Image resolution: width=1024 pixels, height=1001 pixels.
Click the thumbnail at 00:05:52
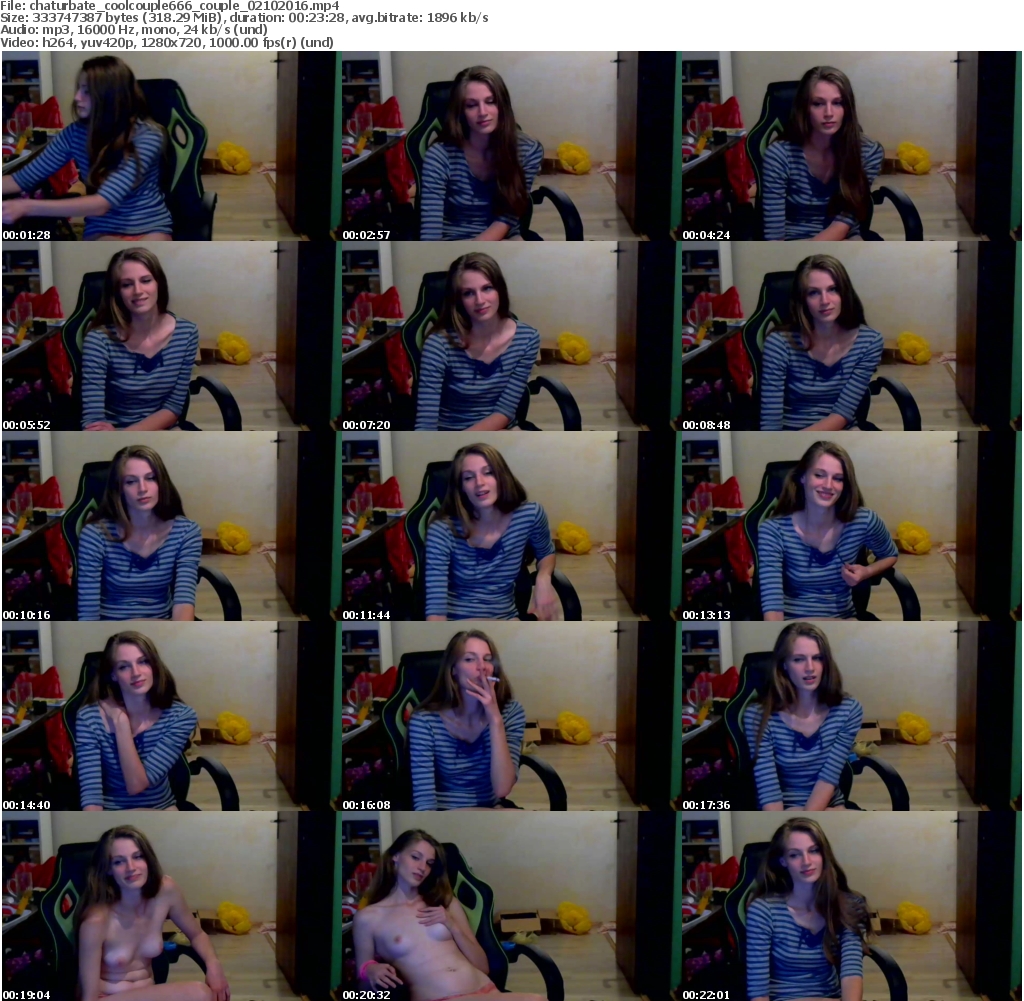coord(170,336)
